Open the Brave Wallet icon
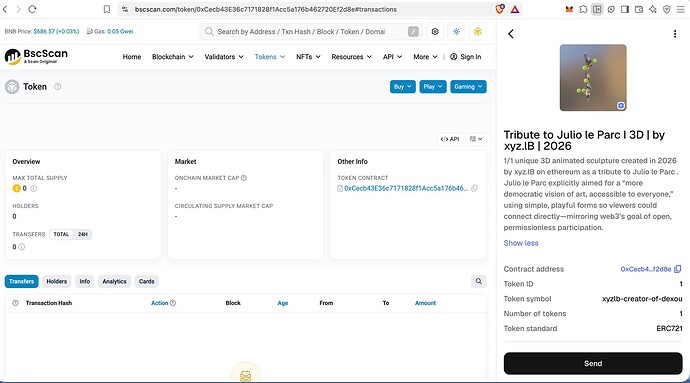 639,9
